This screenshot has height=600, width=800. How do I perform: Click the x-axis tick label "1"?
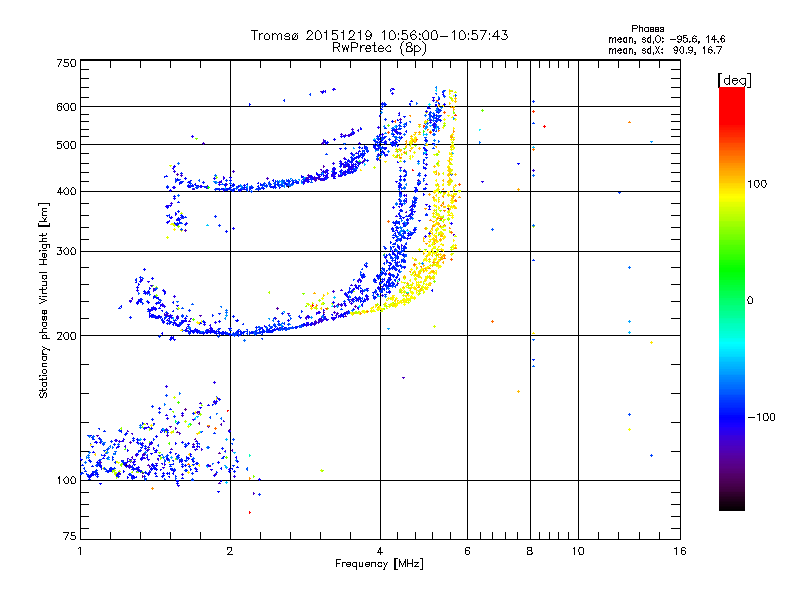[81, 551]
